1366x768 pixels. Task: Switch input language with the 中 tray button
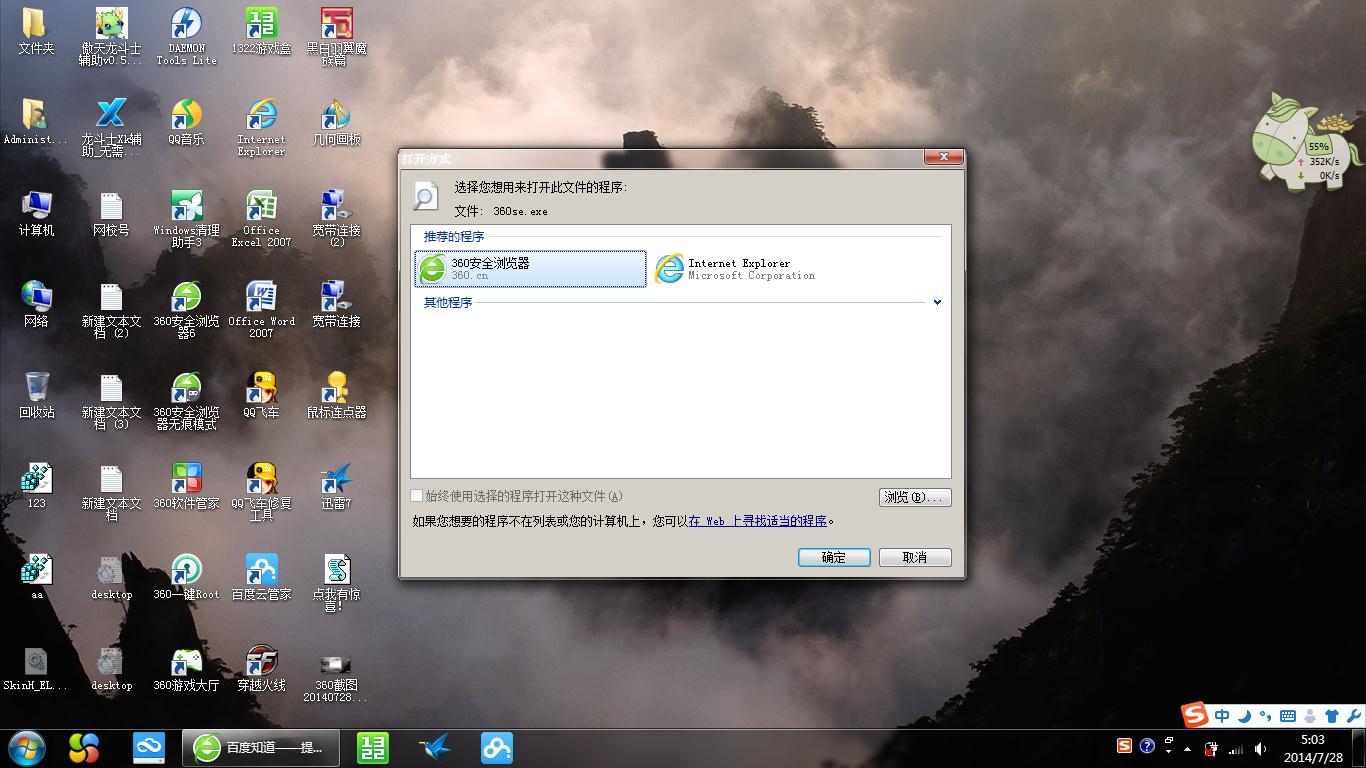coord(1222,717)
